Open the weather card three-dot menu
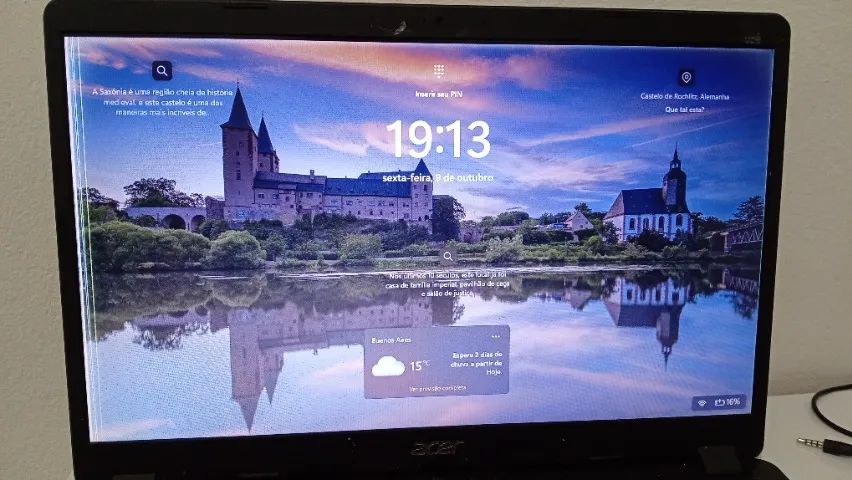This screenshot has width=852, height=480. point(496,336)
